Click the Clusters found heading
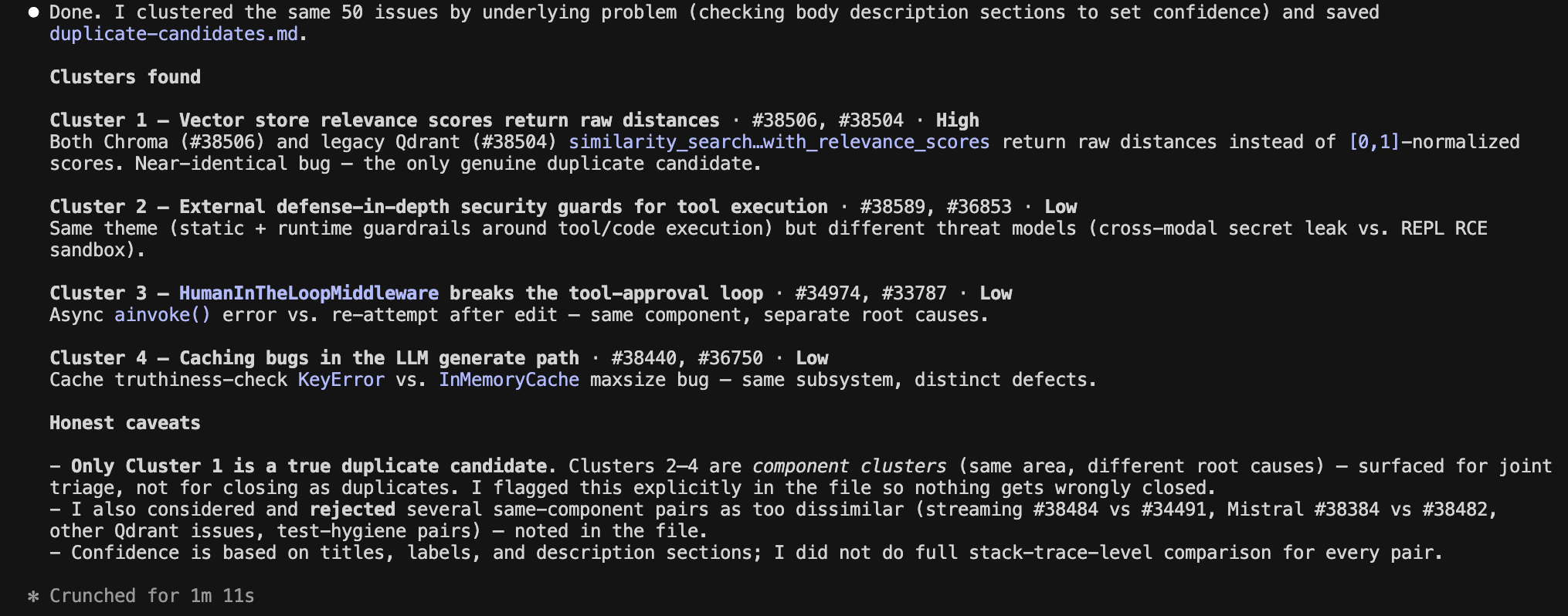This screenshot has height=616, width=1568. [125, 77]
